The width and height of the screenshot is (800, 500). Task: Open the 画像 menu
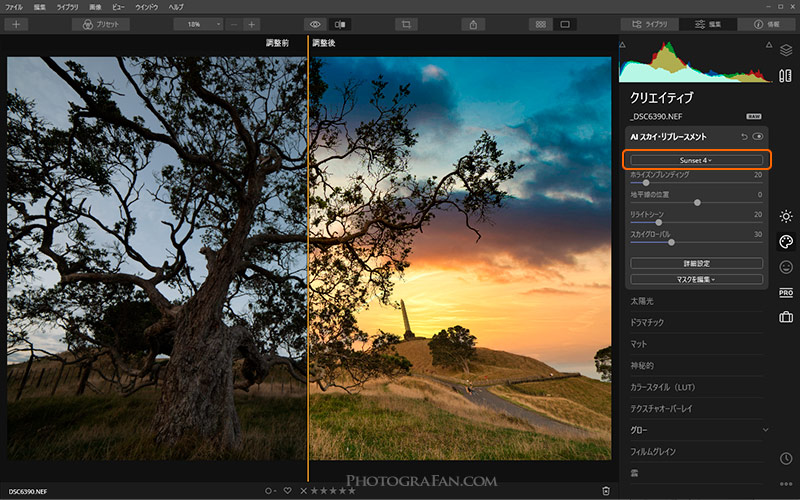95,7
